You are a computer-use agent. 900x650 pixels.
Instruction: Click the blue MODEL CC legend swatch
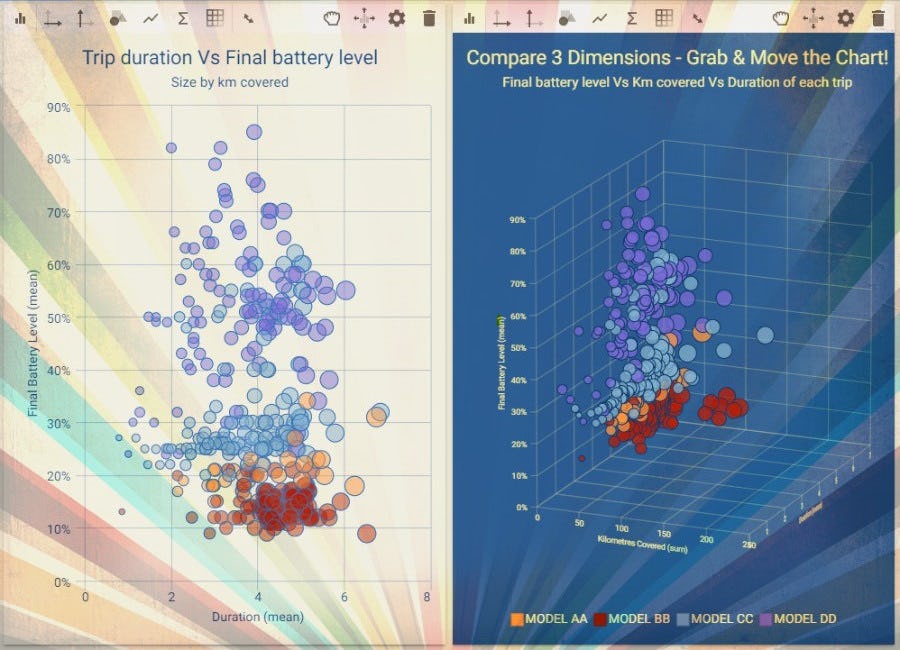click(x=682, y=620)
